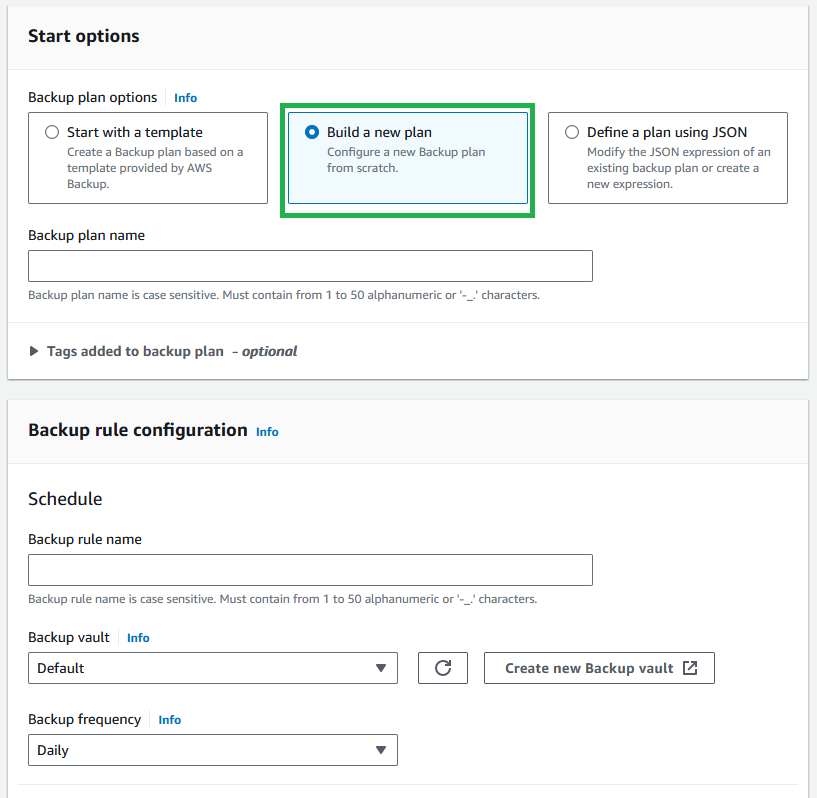
Task: Refresh the Backup vault list
Action: [x=442, y=668]
